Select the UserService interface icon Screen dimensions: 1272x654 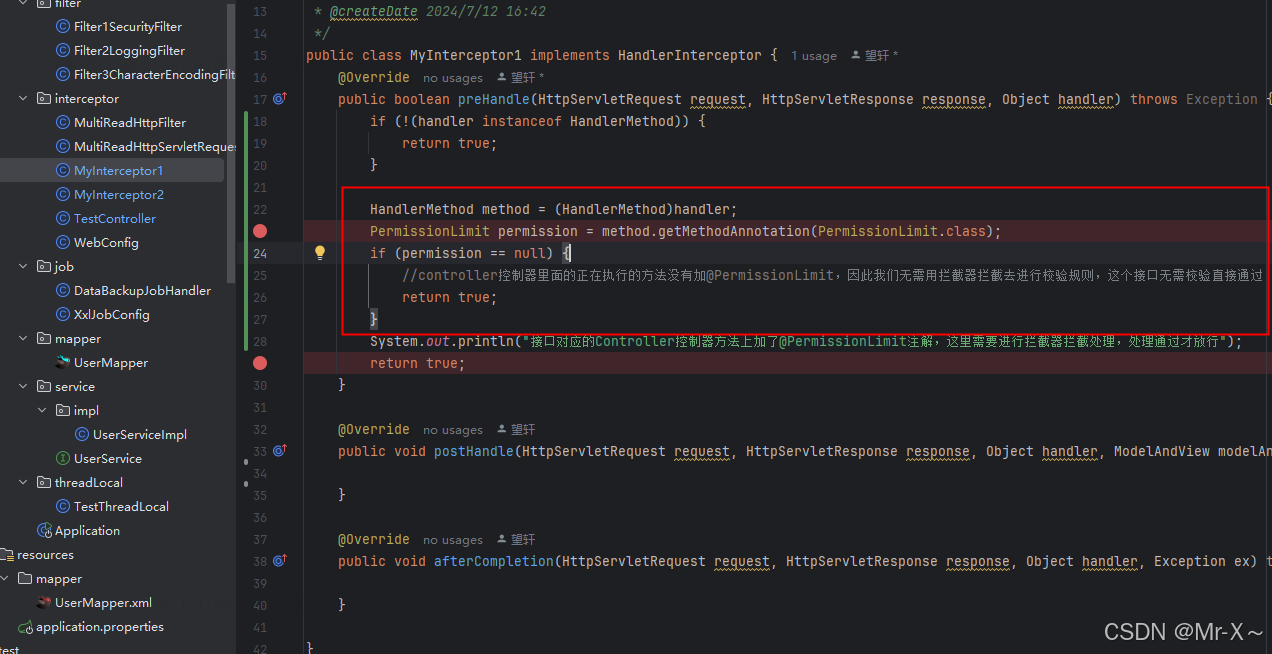(63, 459)
